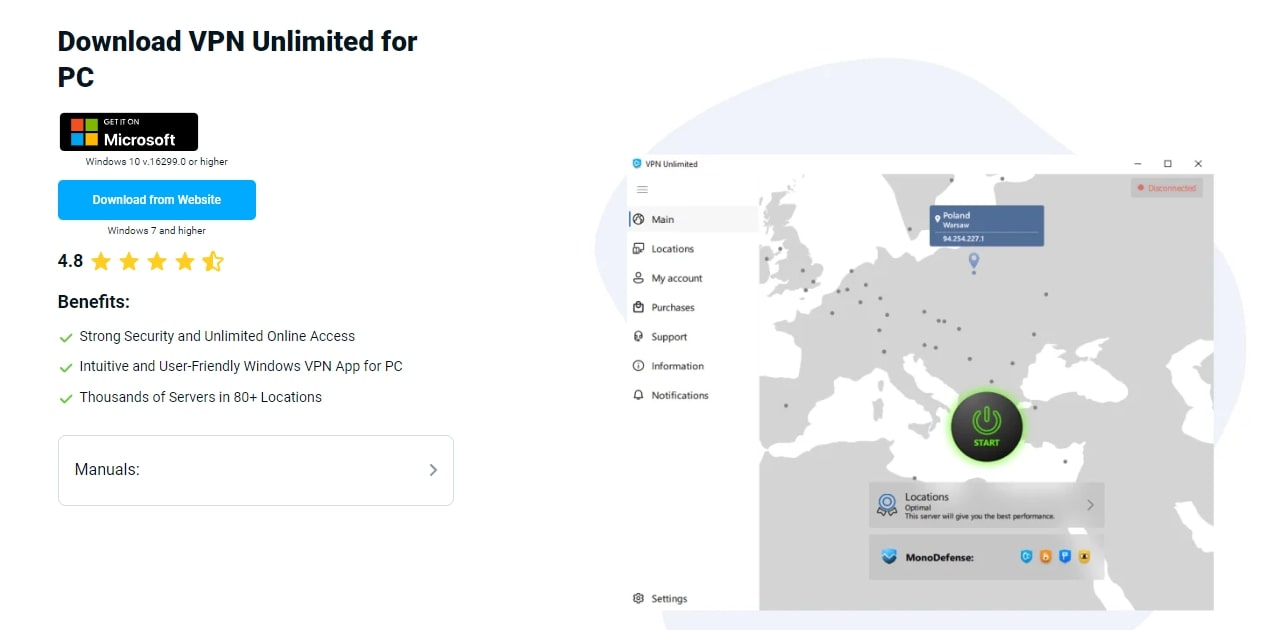
Task: Expand the Locations Optimal panel arrow
Action: 1090,505
